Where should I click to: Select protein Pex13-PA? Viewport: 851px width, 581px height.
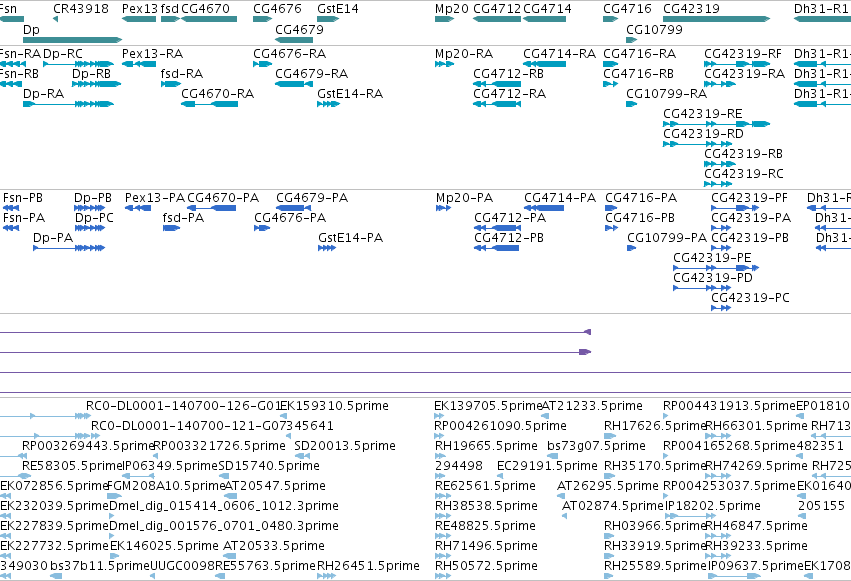[155, 198]
